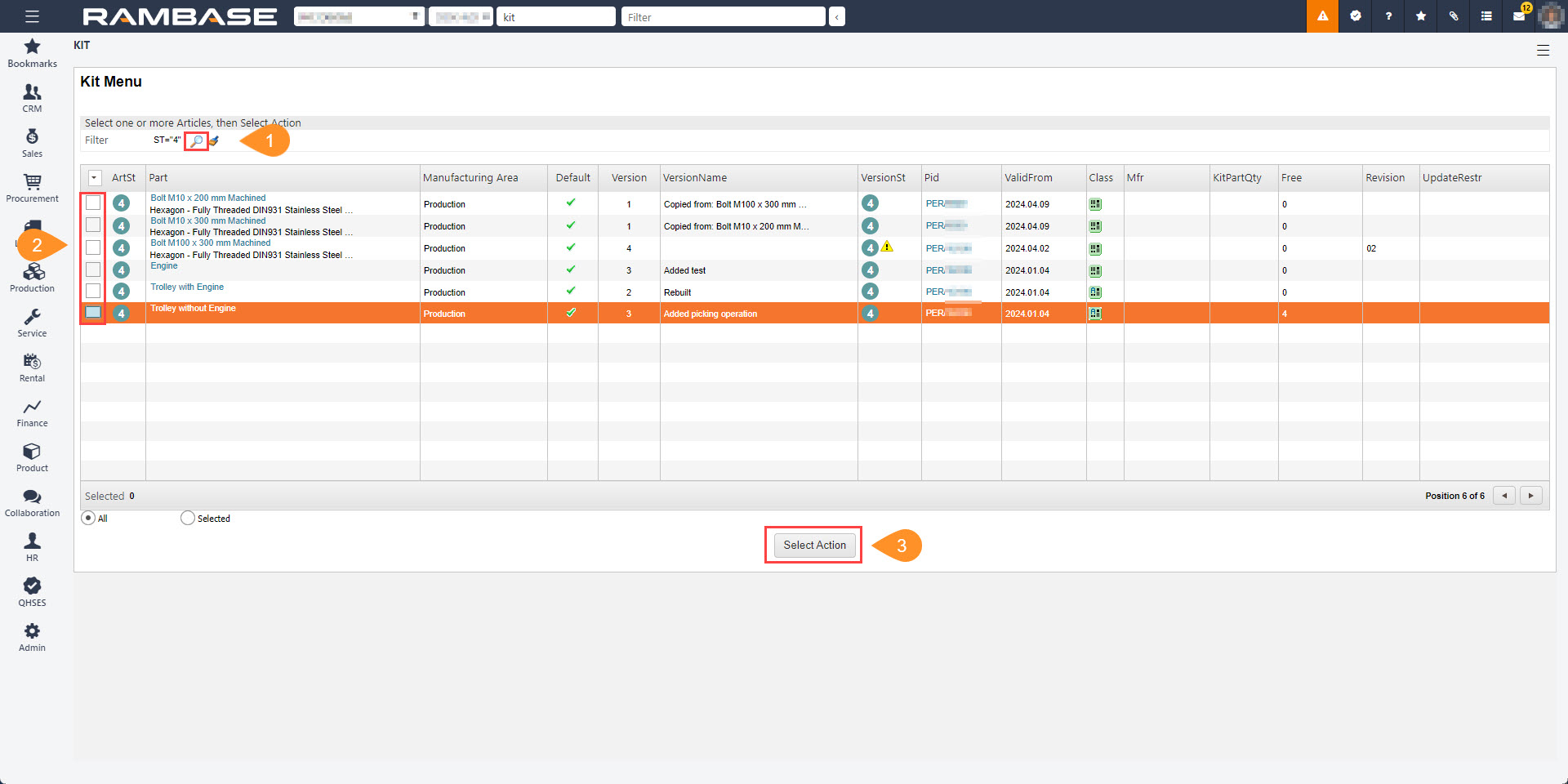Open the hamburger menu at top left
Viewport: 1568px width, 784px height.
coord(32,16)
